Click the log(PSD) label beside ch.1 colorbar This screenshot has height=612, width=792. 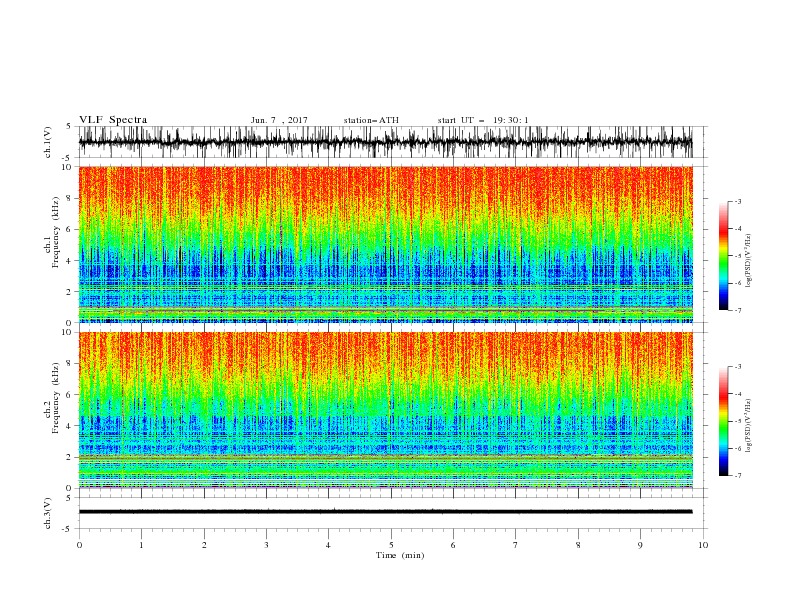click(749, 261)
